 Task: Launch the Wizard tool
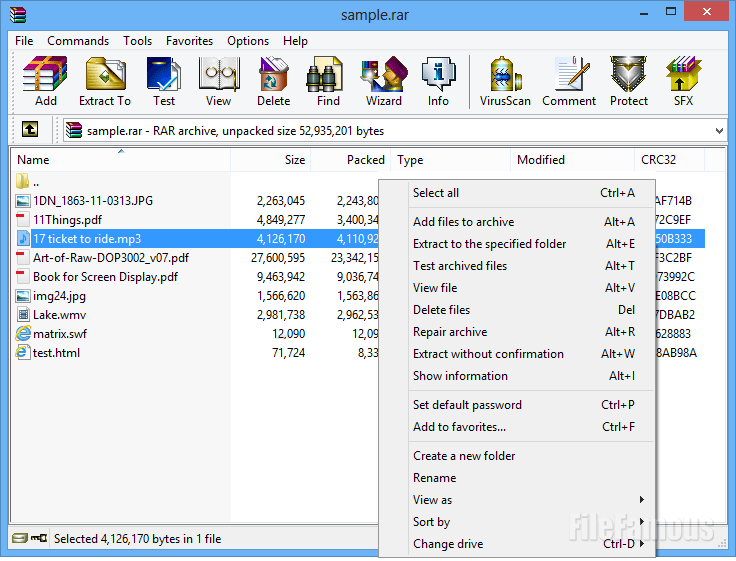(384, 74)
